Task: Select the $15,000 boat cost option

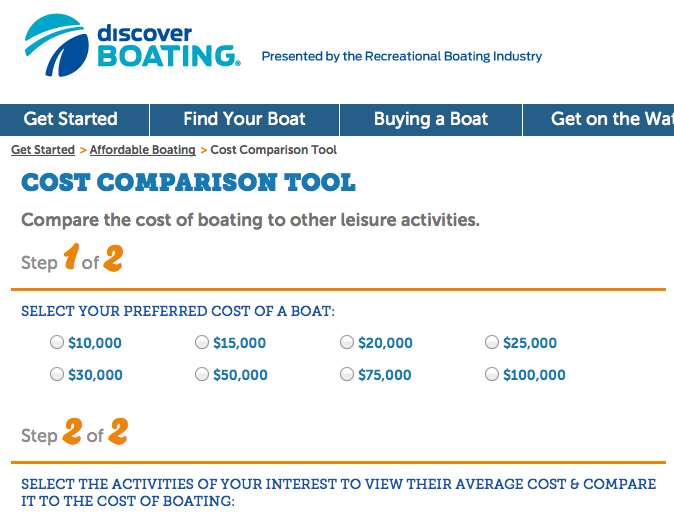Action: tap(202, 343)
